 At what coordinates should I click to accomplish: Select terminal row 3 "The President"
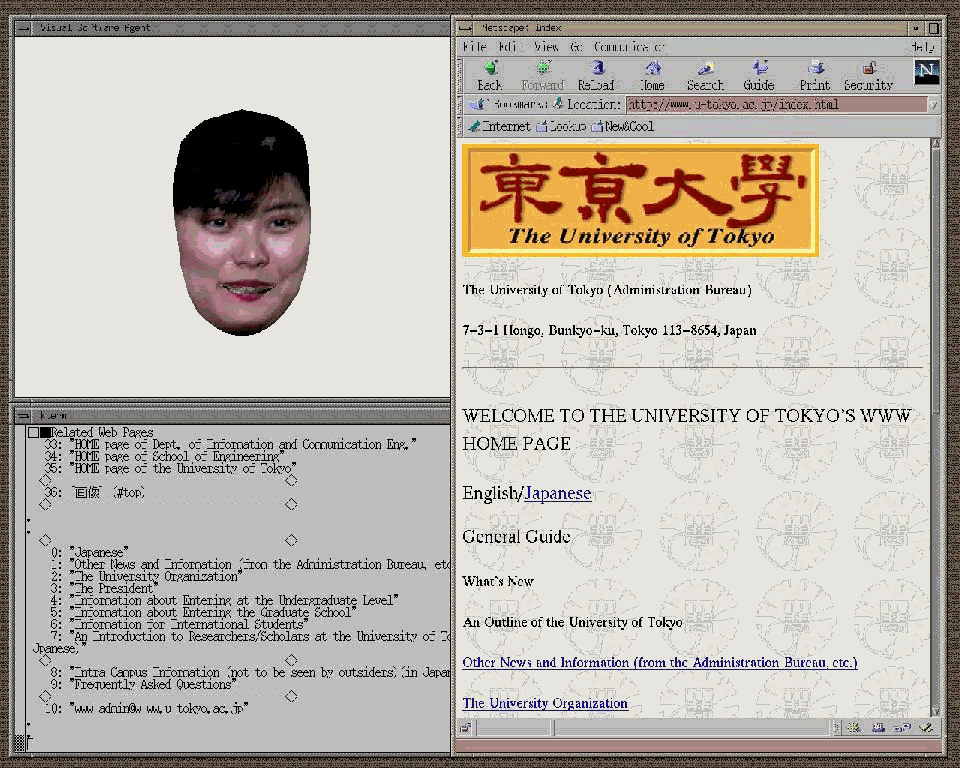pos(105,589)
